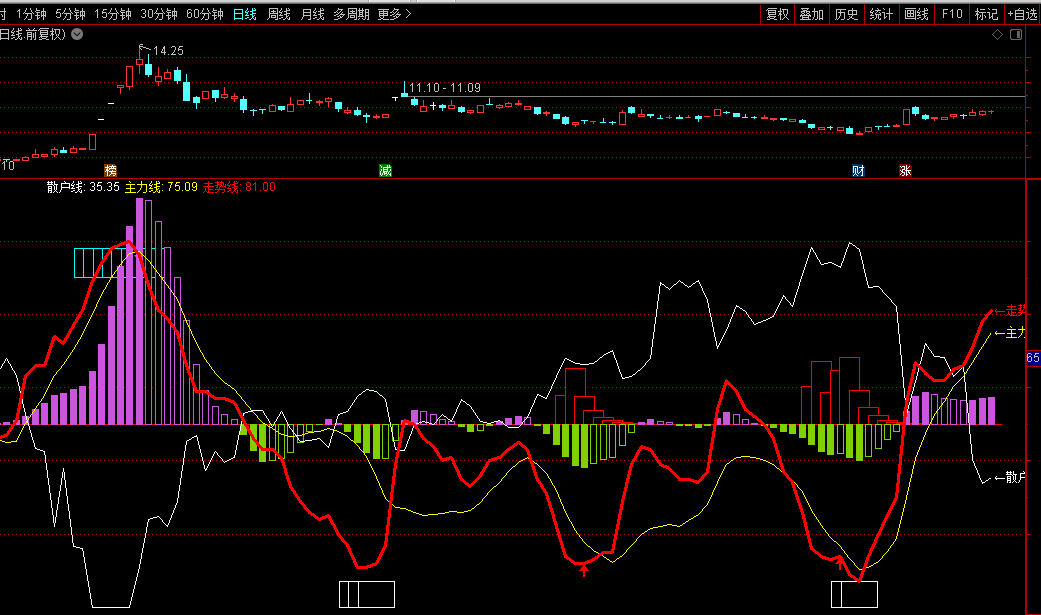The image size is (1041, 615).
Task: Click the 主力线 yellow indicator label
Action: click(160, 187)
